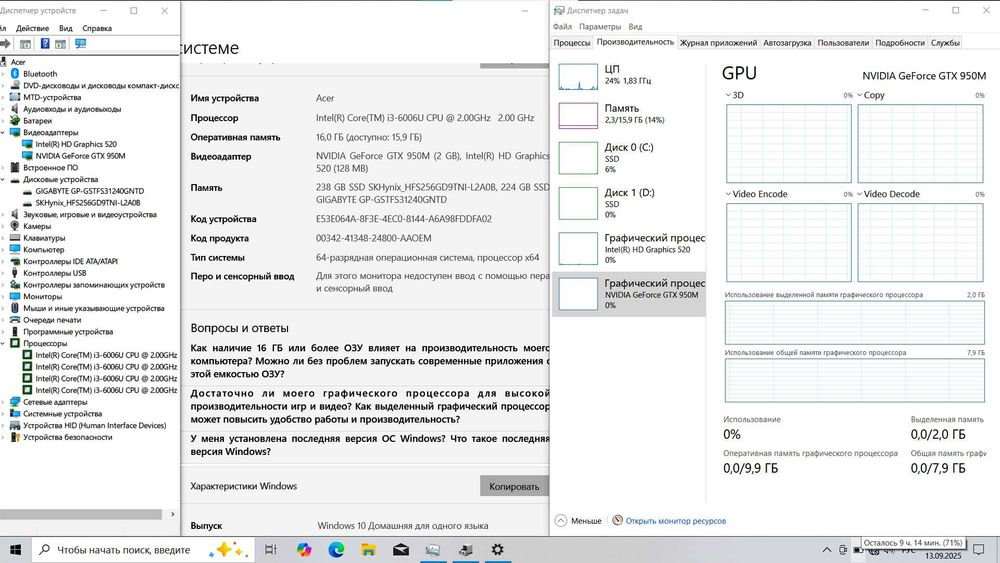Click the Клавиатуры keyboard icon

click(15, 238)
